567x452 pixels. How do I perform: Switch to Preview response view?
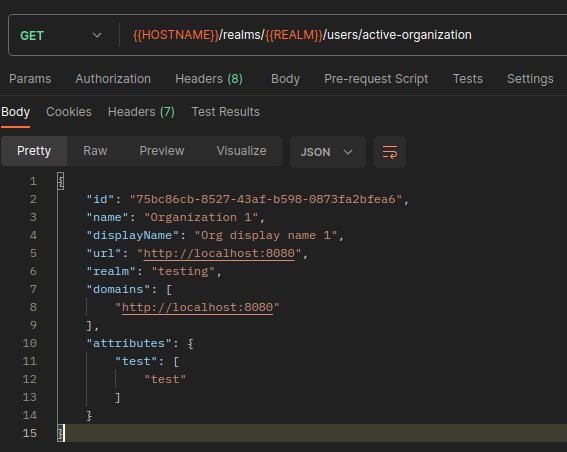(162, 151)
